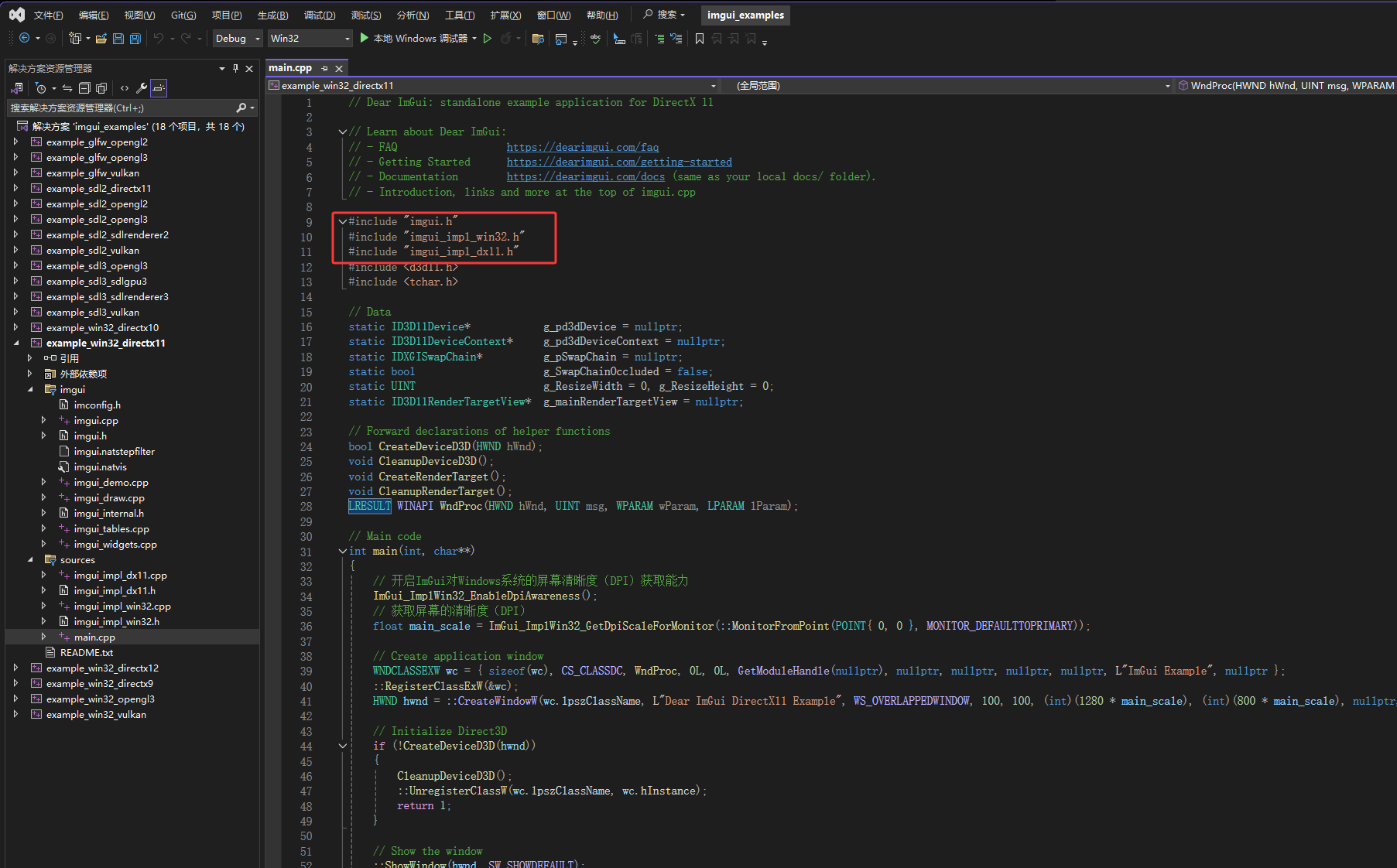Viewport: 1397px width, 868px height.
Task: Collapse all items in Solution Explorer
Action: (84, 87)
